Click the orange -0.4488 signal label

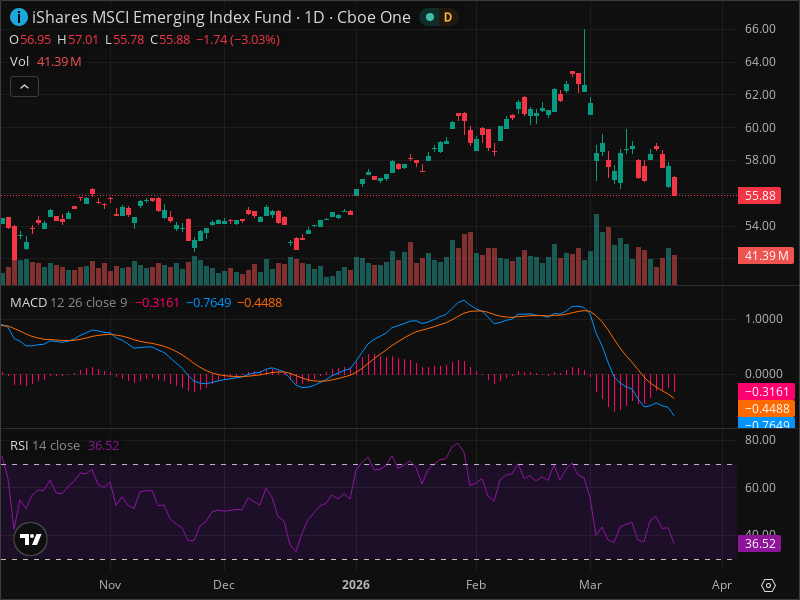click(766, 408)
